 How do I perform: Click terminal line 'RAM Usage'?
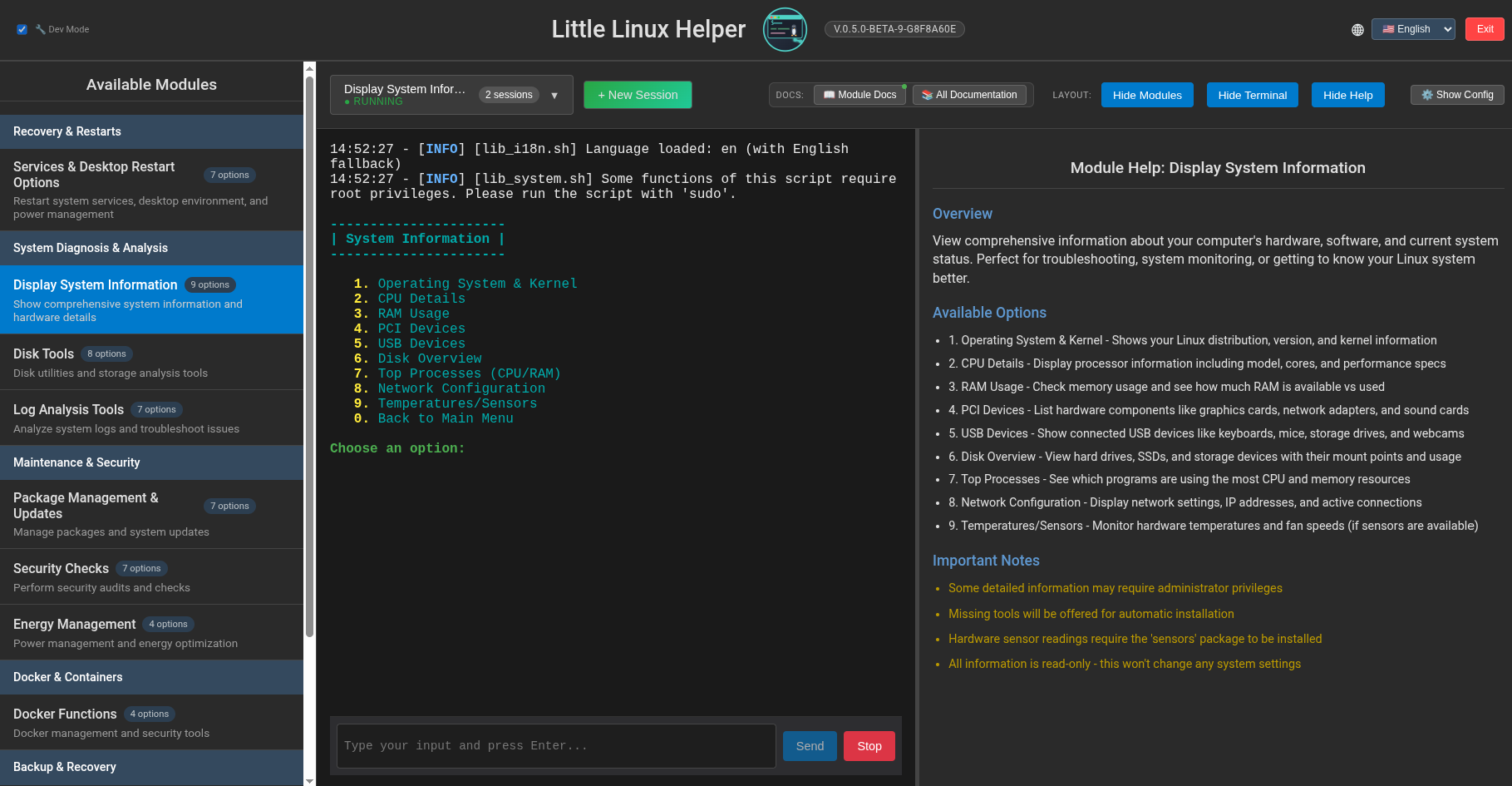click(413, 314)
